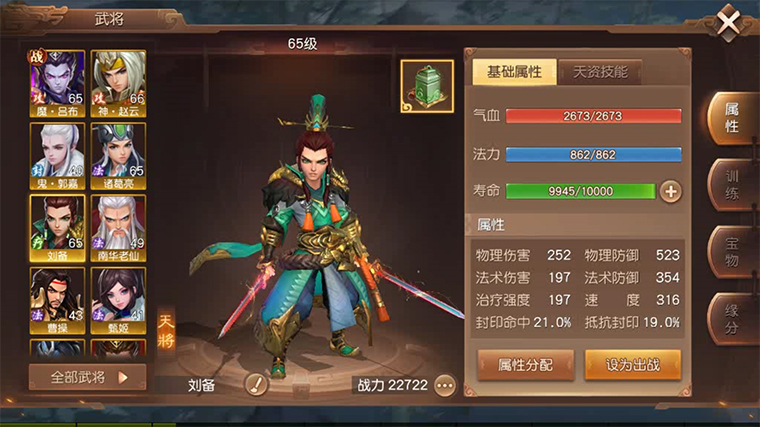The height and width of the screenshot is (427, 760).
Task: Click the green 寿命 progress bar
Action: tap(581, 191)
